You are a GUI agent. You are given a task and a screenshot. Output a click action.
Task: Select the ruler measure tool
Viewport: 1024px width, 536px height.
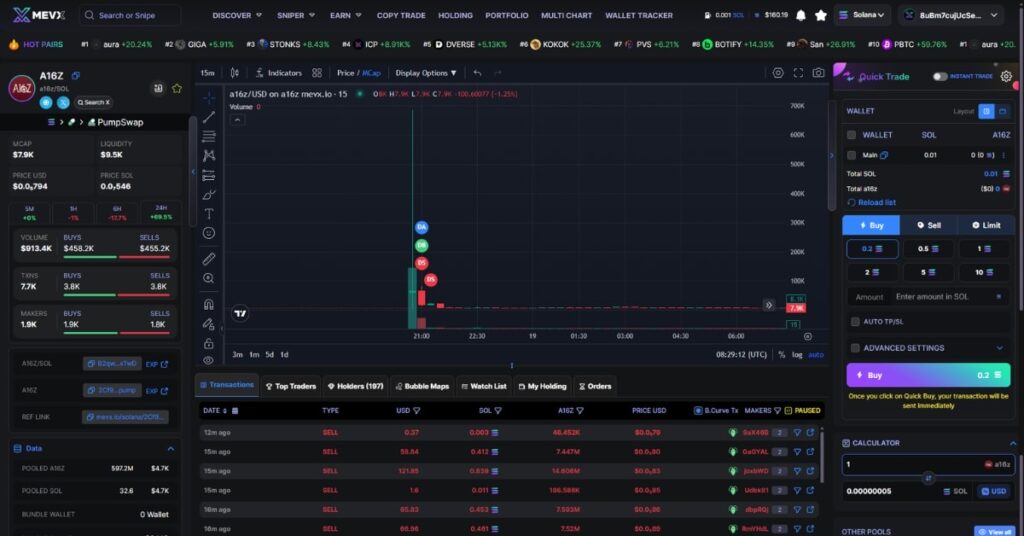[209, 259]
